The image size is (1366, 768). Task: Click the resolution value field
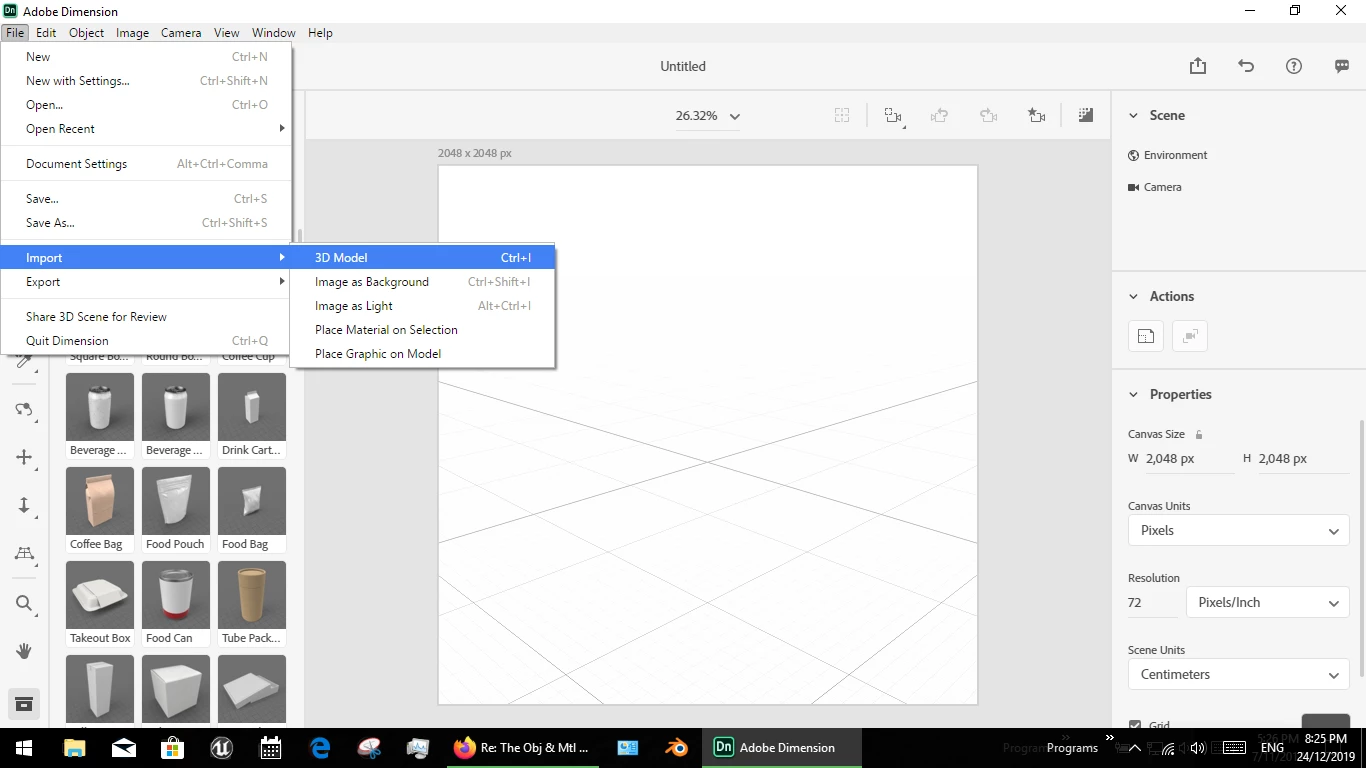point(1153,603)
